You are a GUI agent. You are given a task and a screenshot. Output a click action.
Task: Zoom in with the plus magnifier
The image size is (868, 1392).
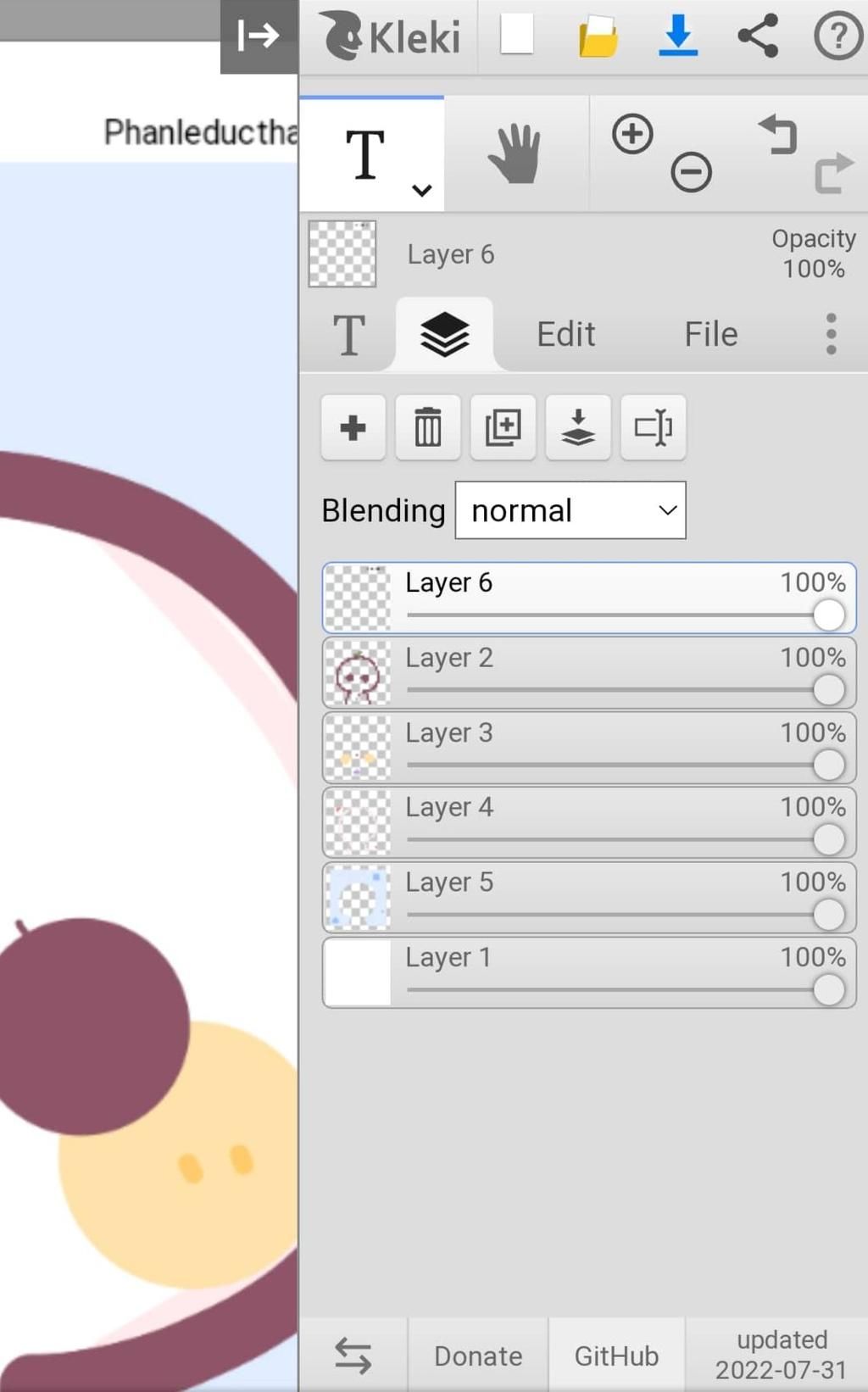click(x=632, y=134)
